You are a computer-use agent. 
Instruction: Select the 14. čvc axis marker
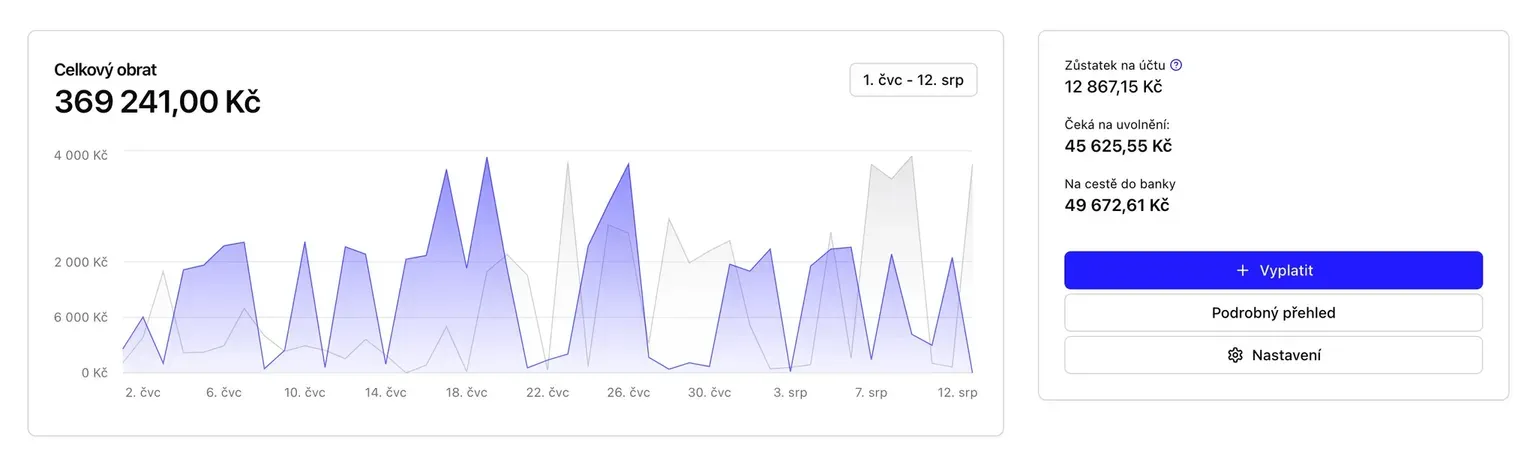click(386, 393)
